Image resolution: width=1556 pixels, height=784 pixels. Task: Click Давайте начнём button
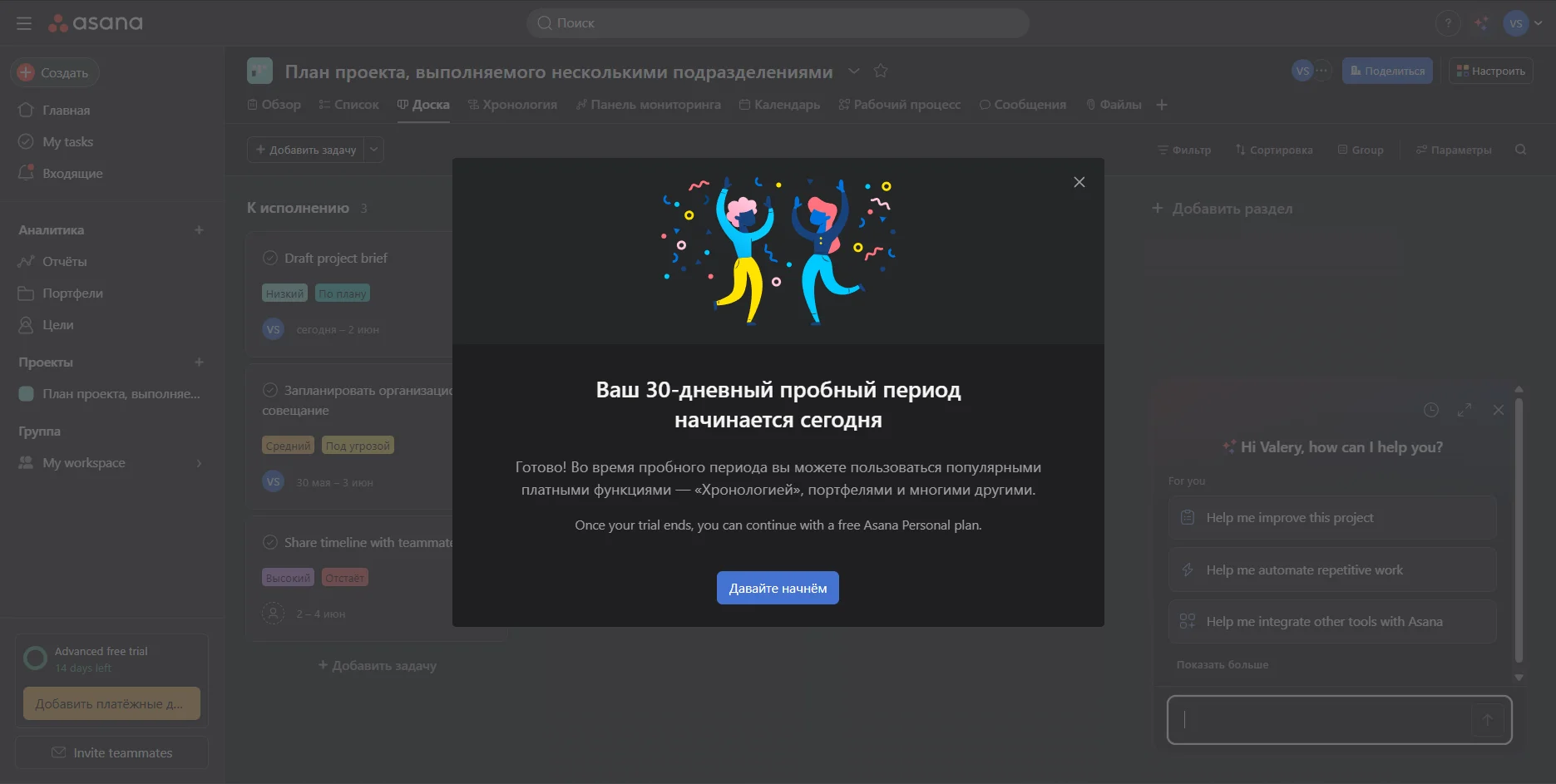[x=778, y=588]
